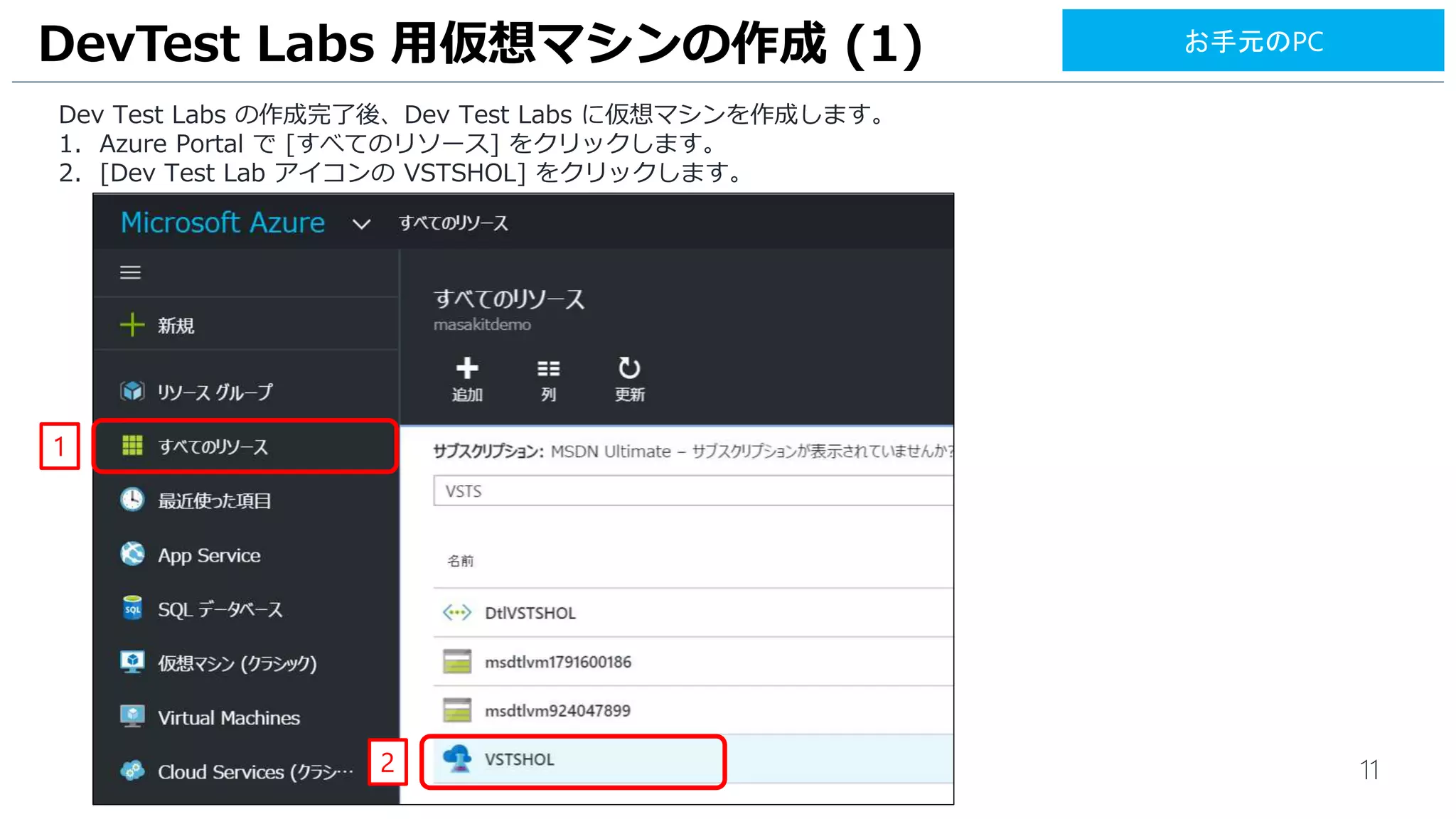This screenshot has width=1456, height=819.
Task: Click the 仮想マシン (クラシック) monitor icon
Action: coord(132,663)
